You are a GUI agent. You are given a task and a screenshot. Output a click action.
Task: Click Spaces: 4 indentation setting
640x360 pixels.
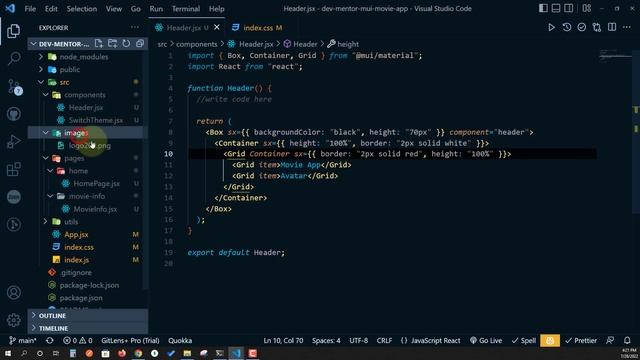coord(326,340)
